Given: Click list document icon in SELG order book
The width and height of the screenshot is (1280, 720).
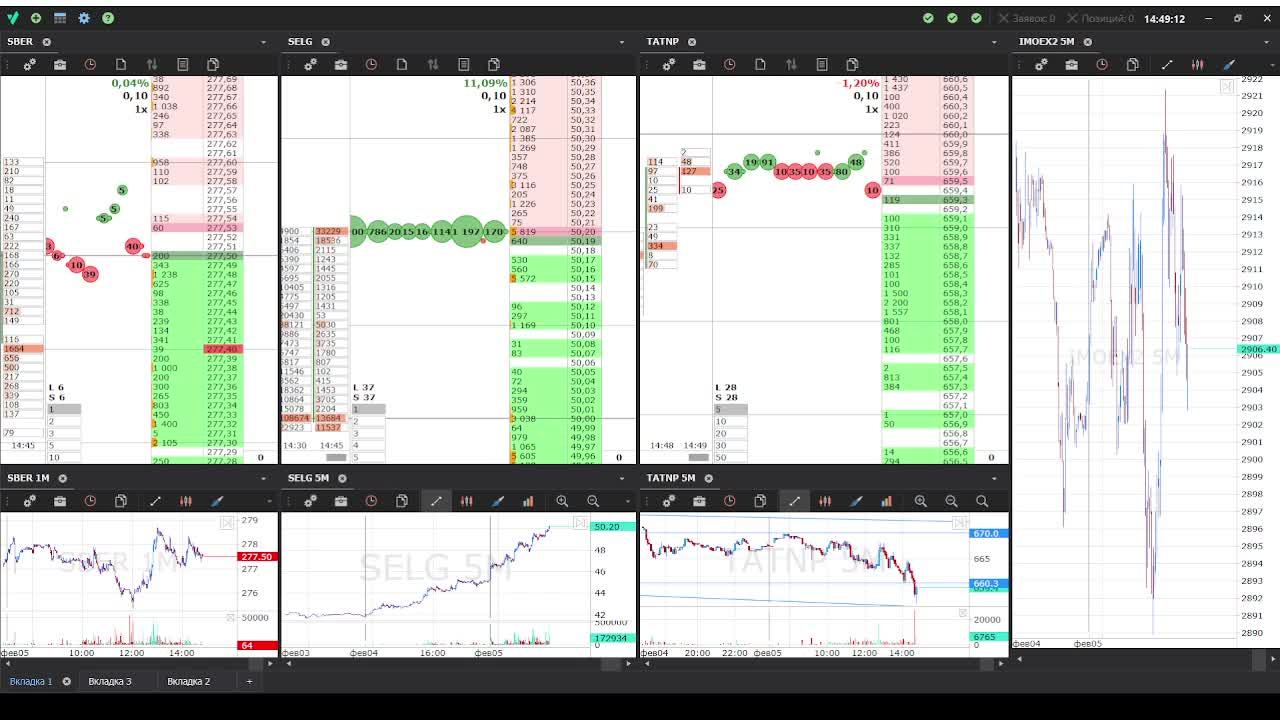Looking at the screenshot, I should tap(464, 64).
